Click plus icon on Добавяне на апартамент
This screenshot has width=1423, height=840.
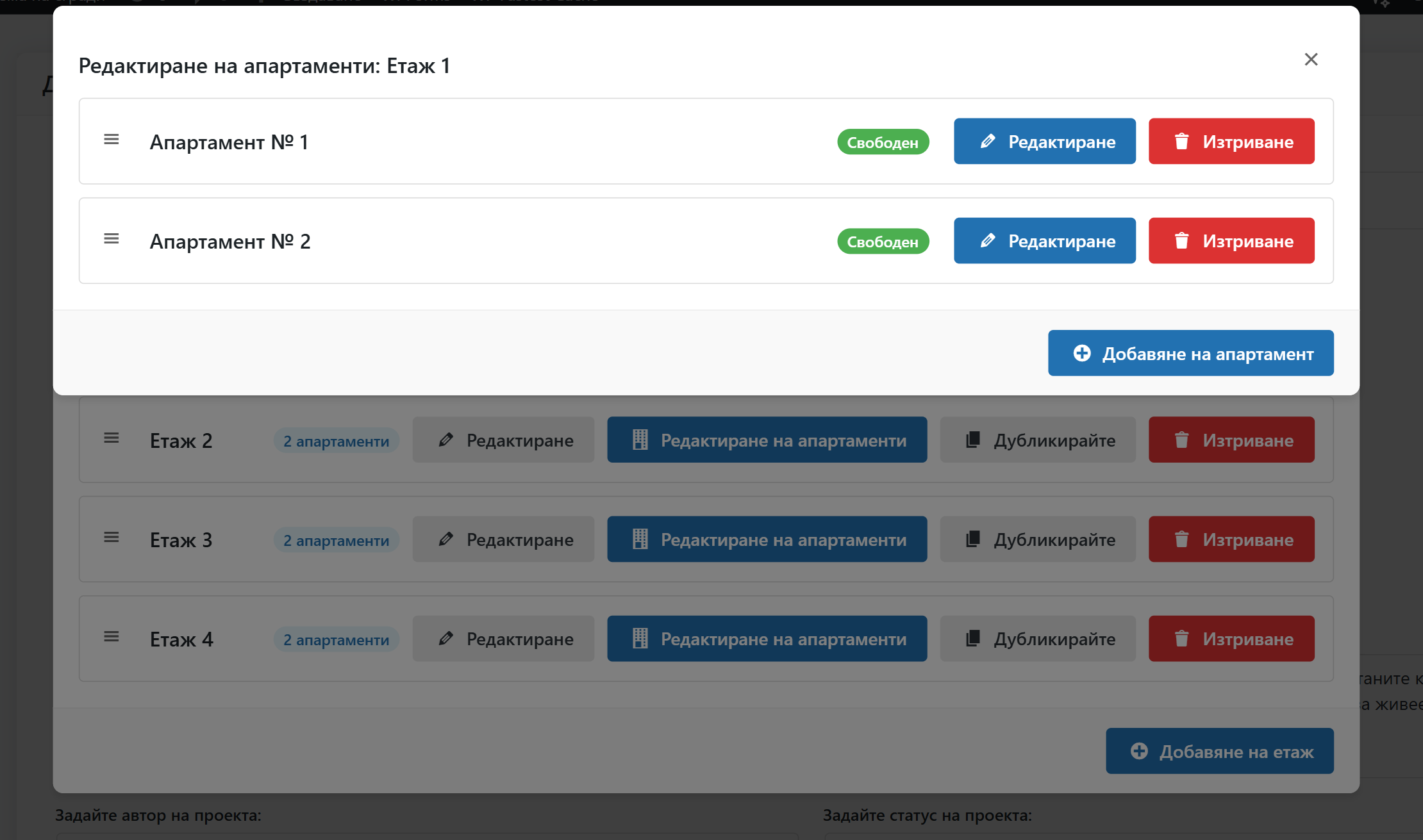(1082, 353)
